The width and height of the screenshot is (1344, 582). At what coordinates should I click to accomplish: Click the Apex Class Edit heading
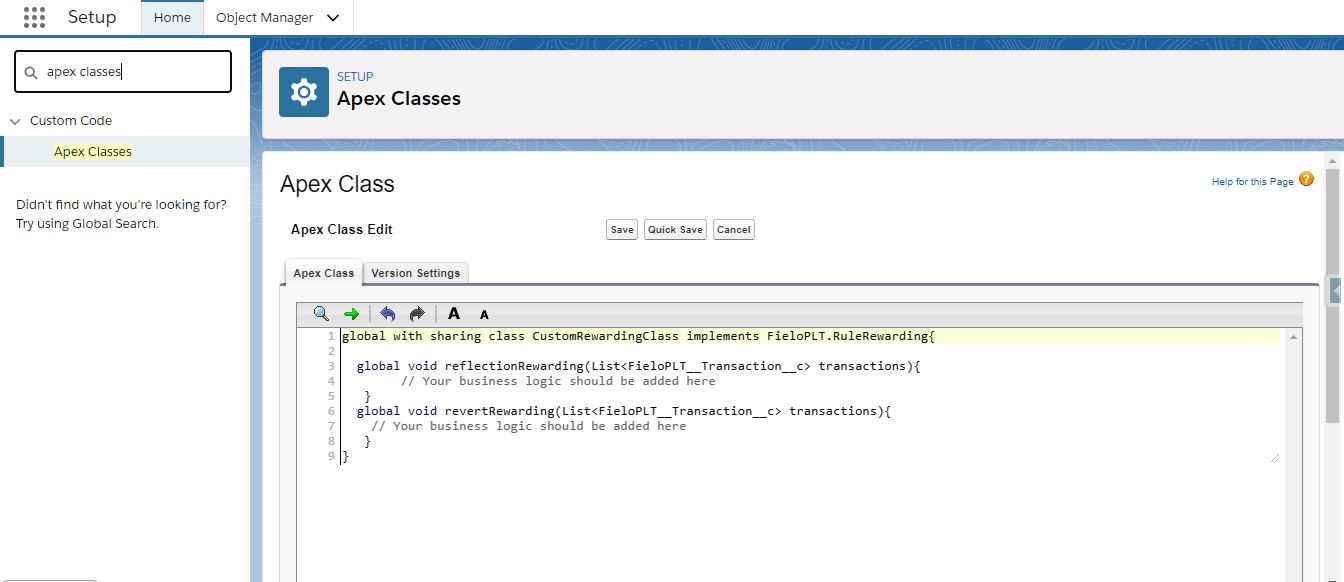pyautogui.click(x=342, y=229)
